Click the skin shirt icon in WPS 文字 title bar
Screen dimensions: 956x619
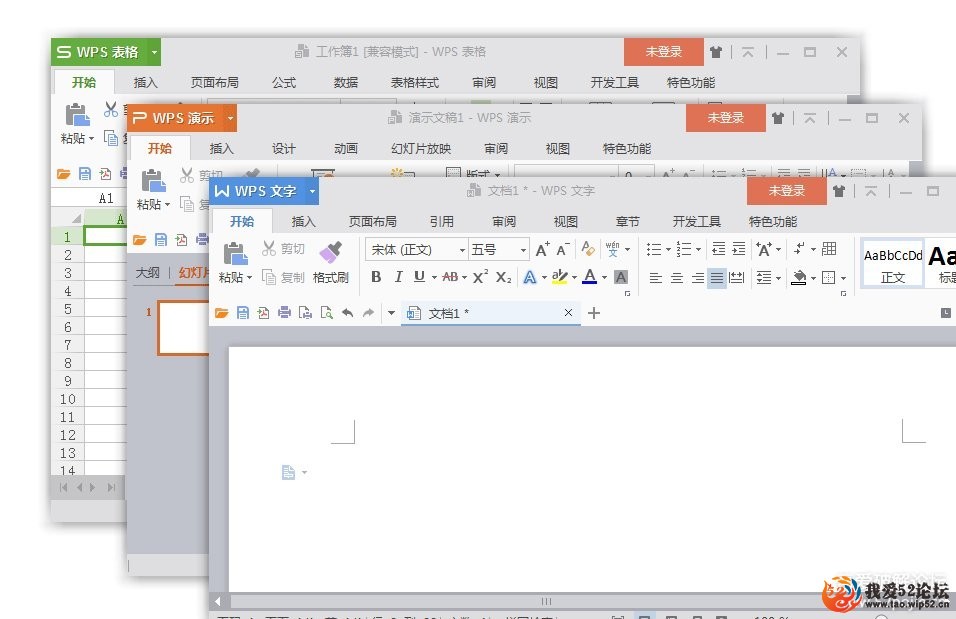tap(839, 191)
